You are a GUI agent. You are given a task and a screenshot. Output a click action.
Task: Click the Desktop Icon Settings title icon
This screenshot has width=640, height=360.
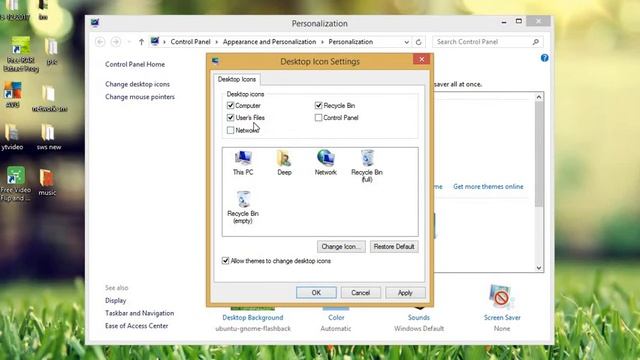tap(216, 61)
